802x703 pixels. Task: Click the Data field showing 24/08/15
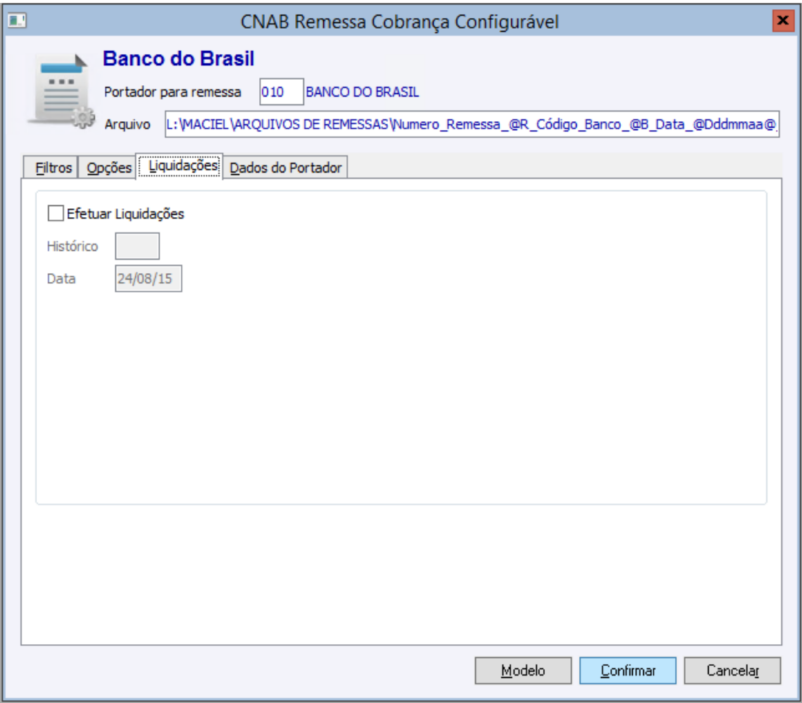click(x=148, y=278)
